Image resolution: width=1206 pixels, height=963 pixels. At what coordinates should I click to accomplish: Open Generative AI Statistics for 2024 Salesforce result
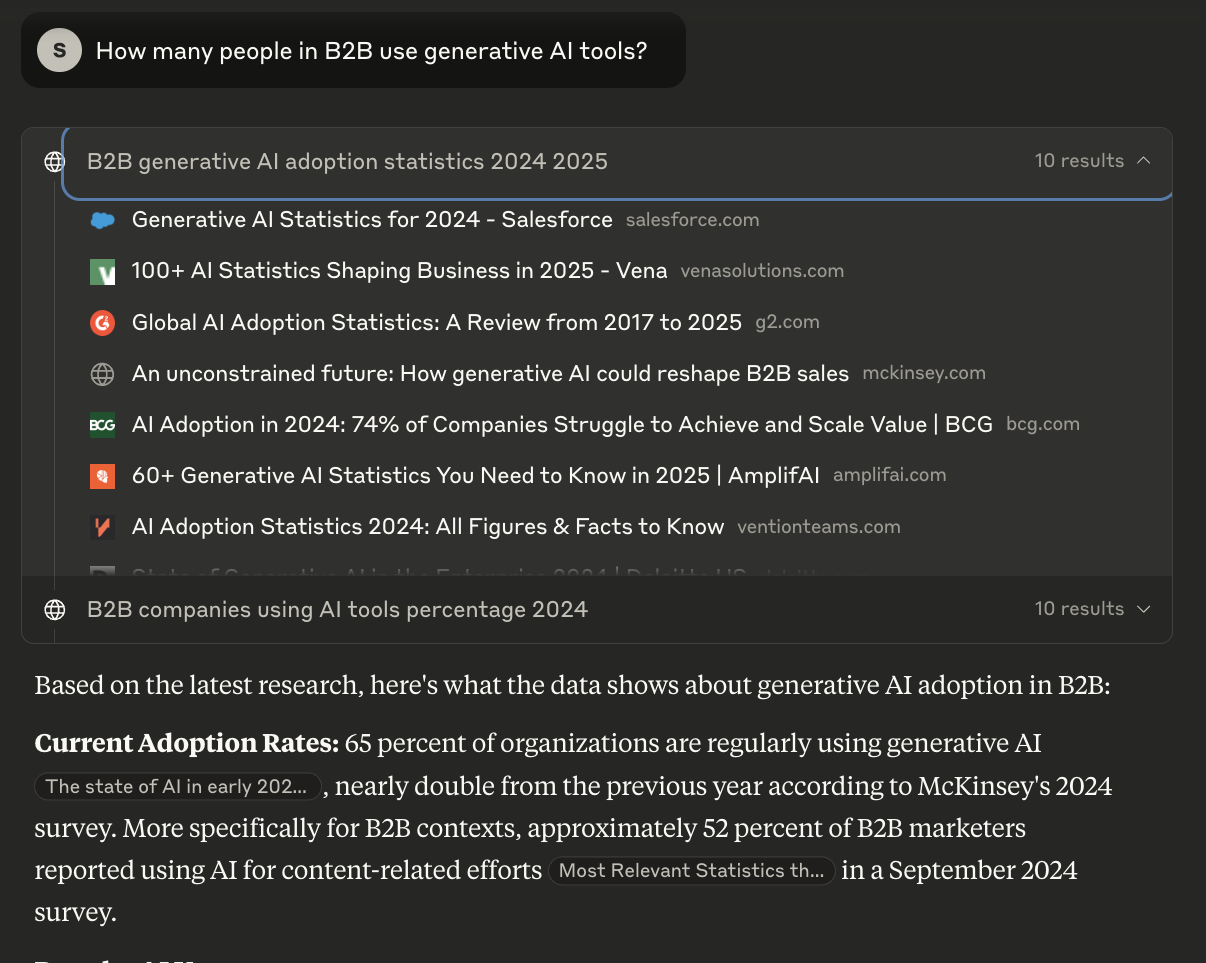(372, 220)
